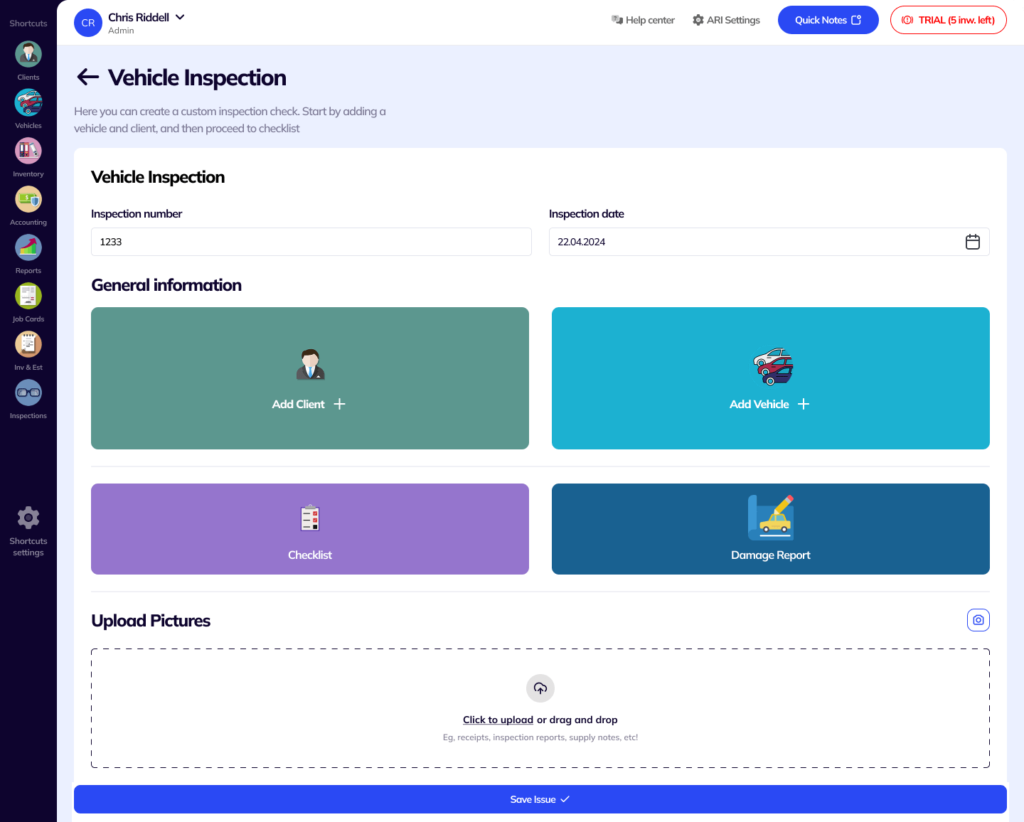Click 'Eg, receipts, inspection reports' hint text

(x=540, y=737)
